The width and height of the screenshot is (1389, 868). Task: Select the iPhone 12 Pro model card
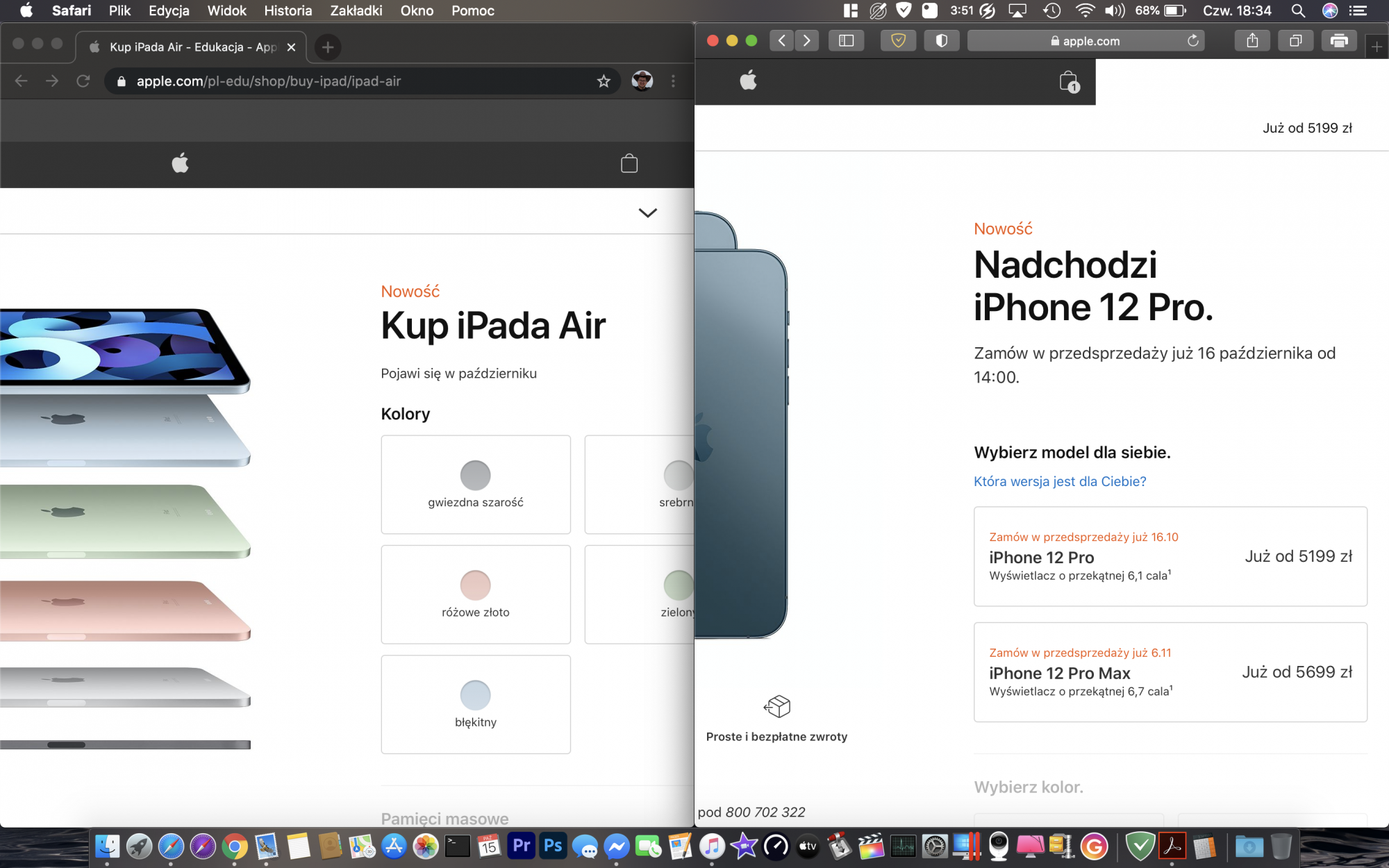[x=1170, y=556]
